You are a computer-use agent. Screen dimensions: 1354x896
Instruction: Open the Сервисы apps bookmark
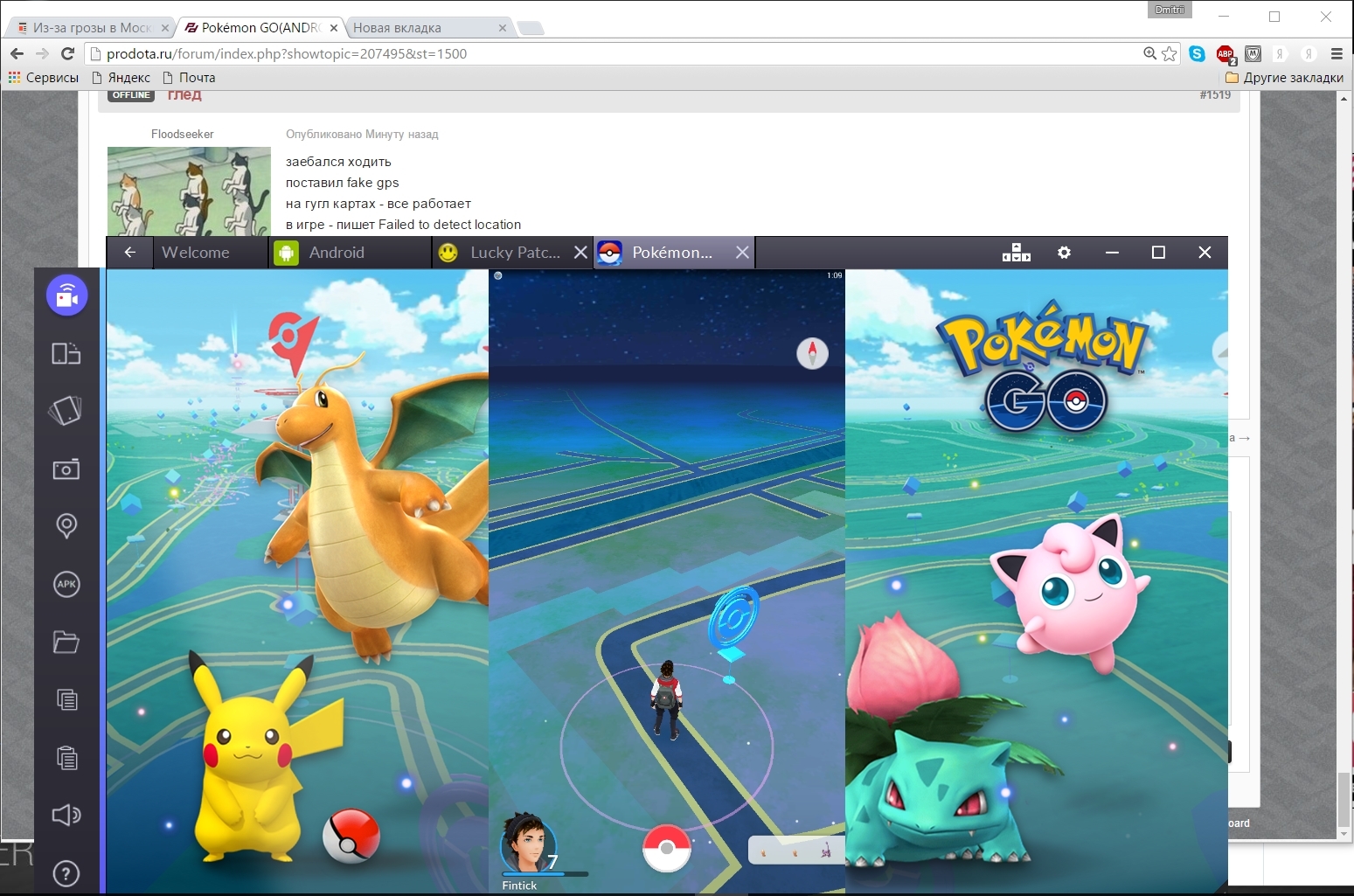click(44, 78)
